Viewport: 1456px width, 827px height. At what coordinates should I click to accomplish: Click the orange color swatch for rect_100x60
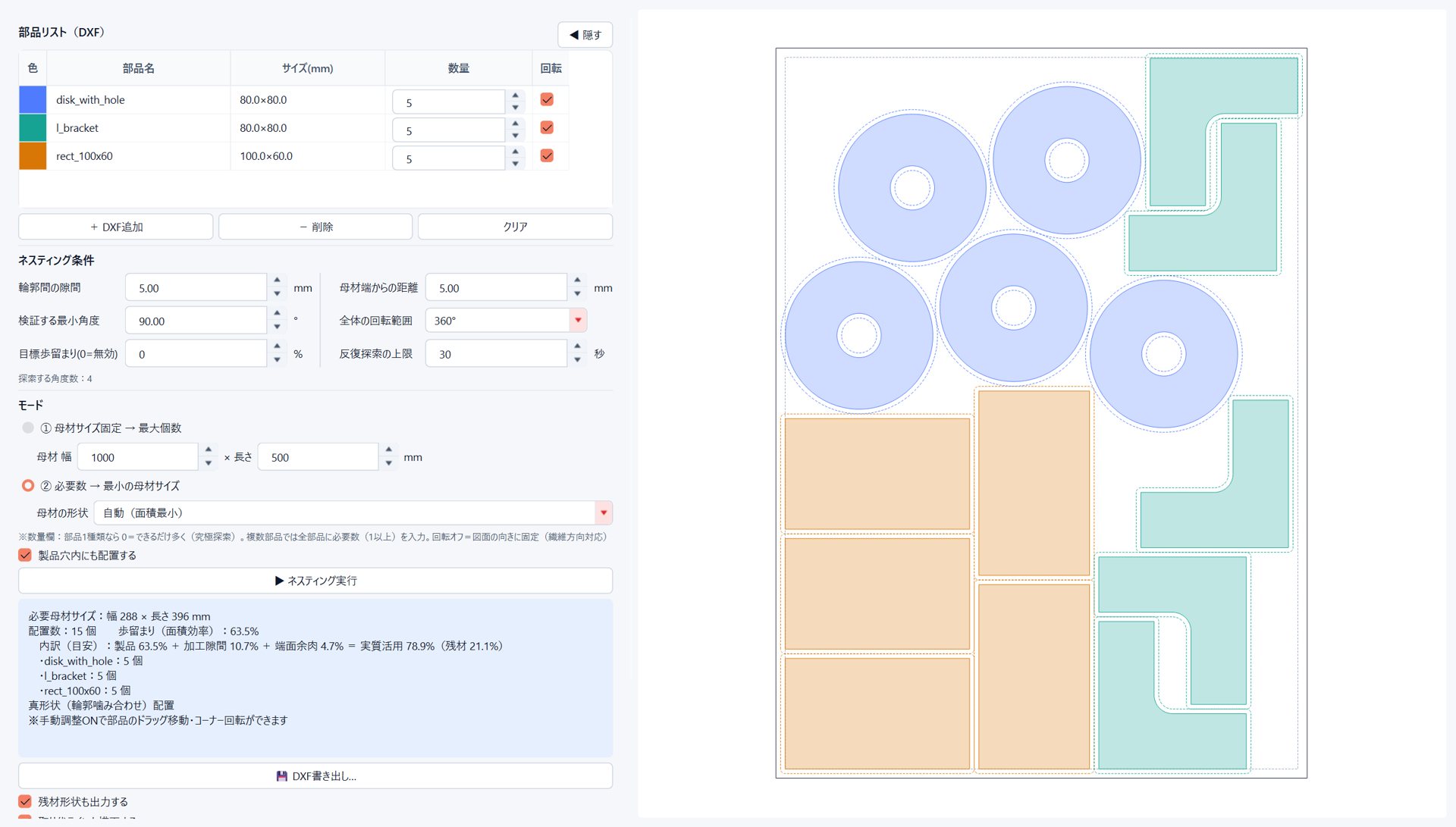tap(33, 155)
